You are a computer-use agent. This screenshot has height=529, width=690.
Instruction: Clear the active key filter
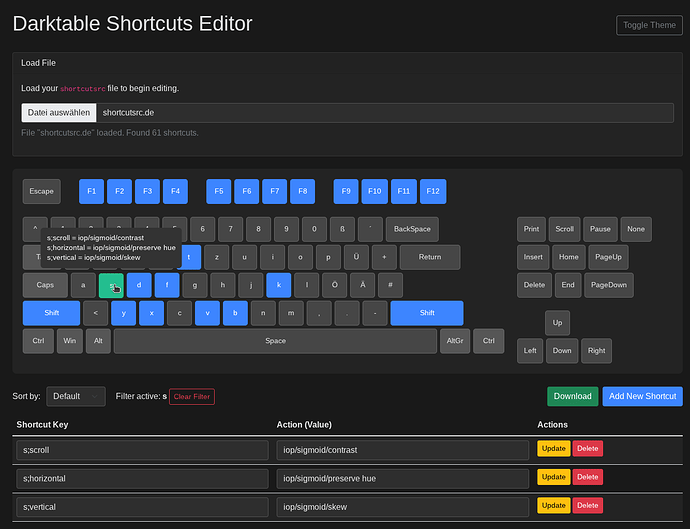pos(192,397)
